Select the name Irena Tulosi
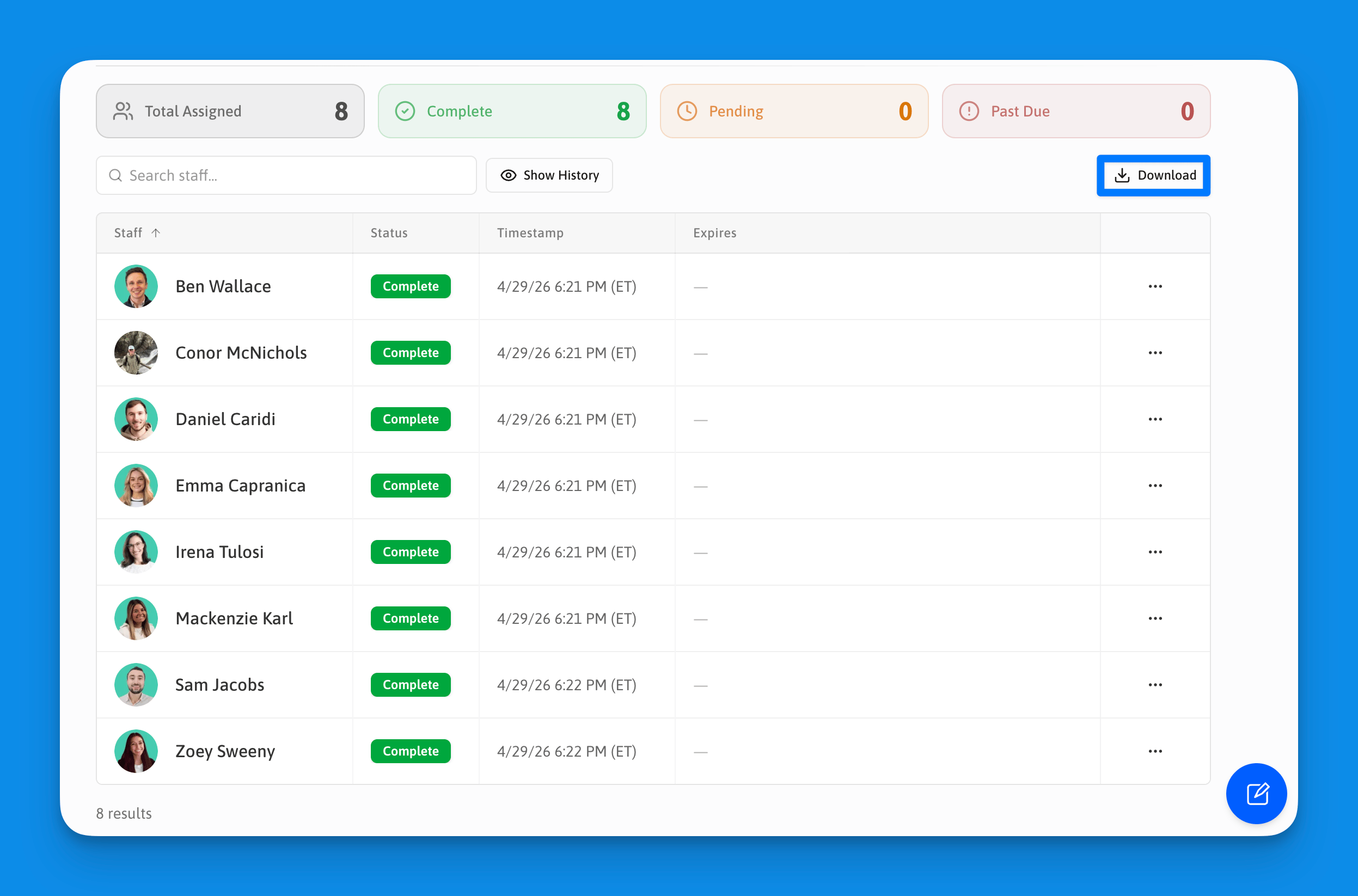The image size is (1358, 896). [219, 552]
